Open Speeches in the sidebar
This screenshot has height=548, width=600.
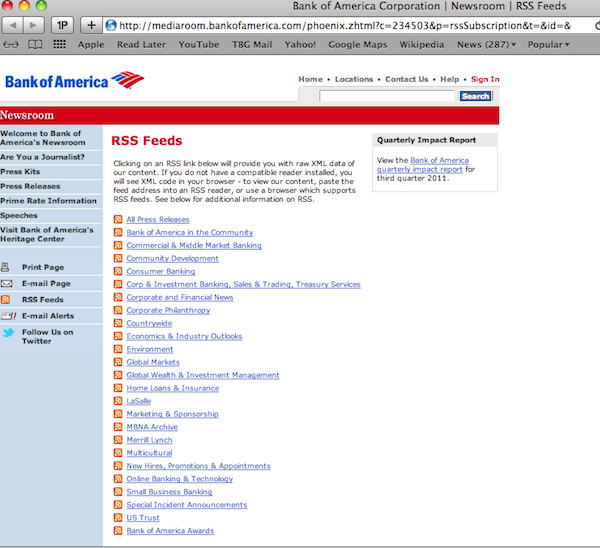click(19, 215)
